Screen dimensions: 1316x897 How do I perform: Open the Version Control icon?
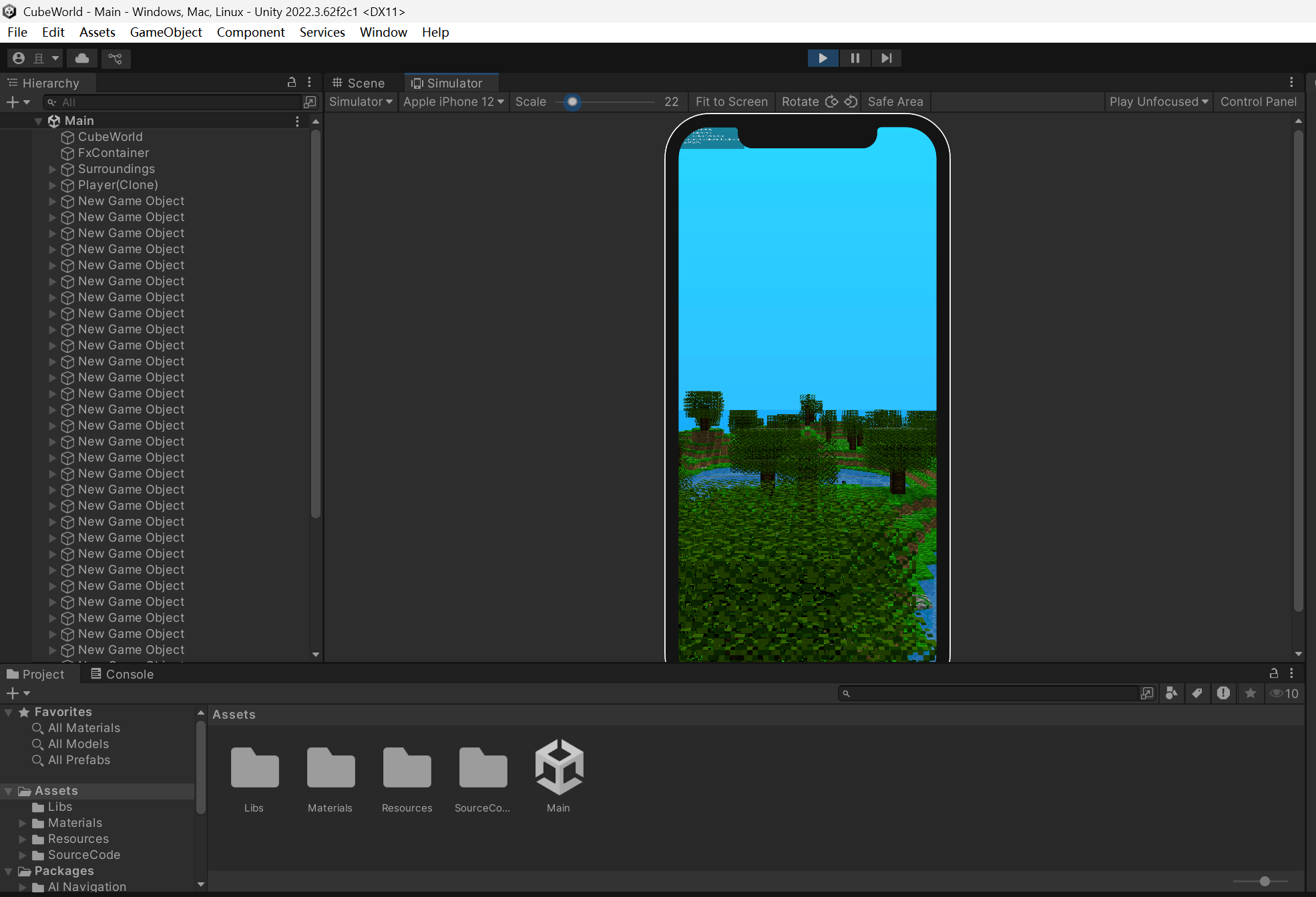(116, 58)
